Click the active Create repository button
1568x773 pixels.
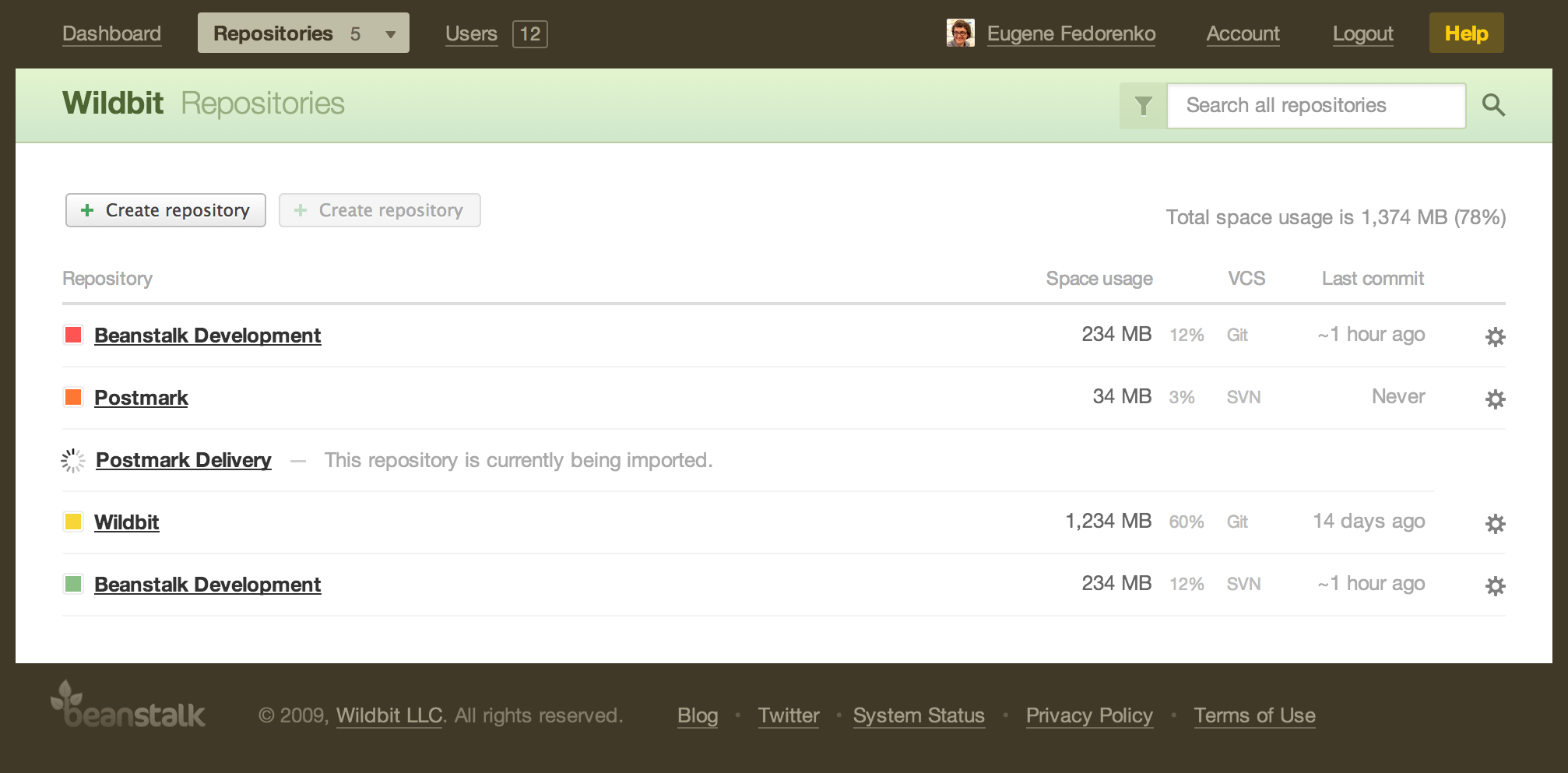point(166,210)
